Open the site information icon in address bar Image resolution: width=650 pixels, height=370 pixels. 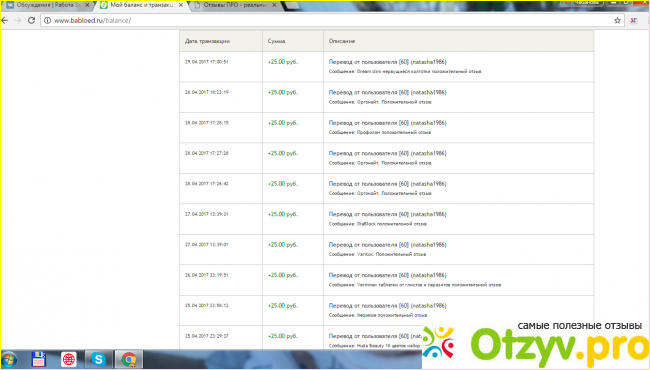[x=47, y=20]
